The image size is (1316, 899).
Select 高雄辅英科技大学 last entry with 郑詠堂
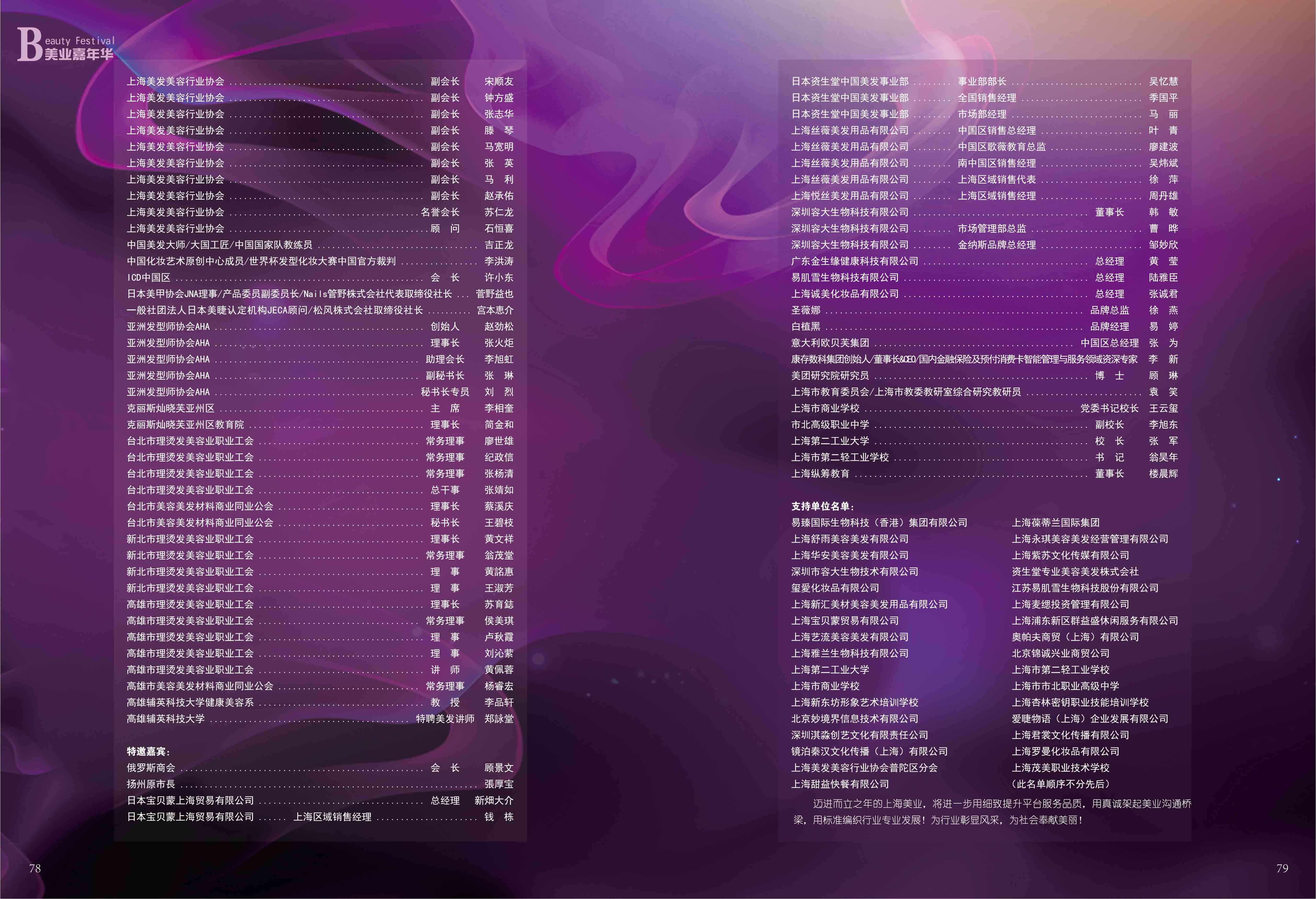[x=166, y=718]
